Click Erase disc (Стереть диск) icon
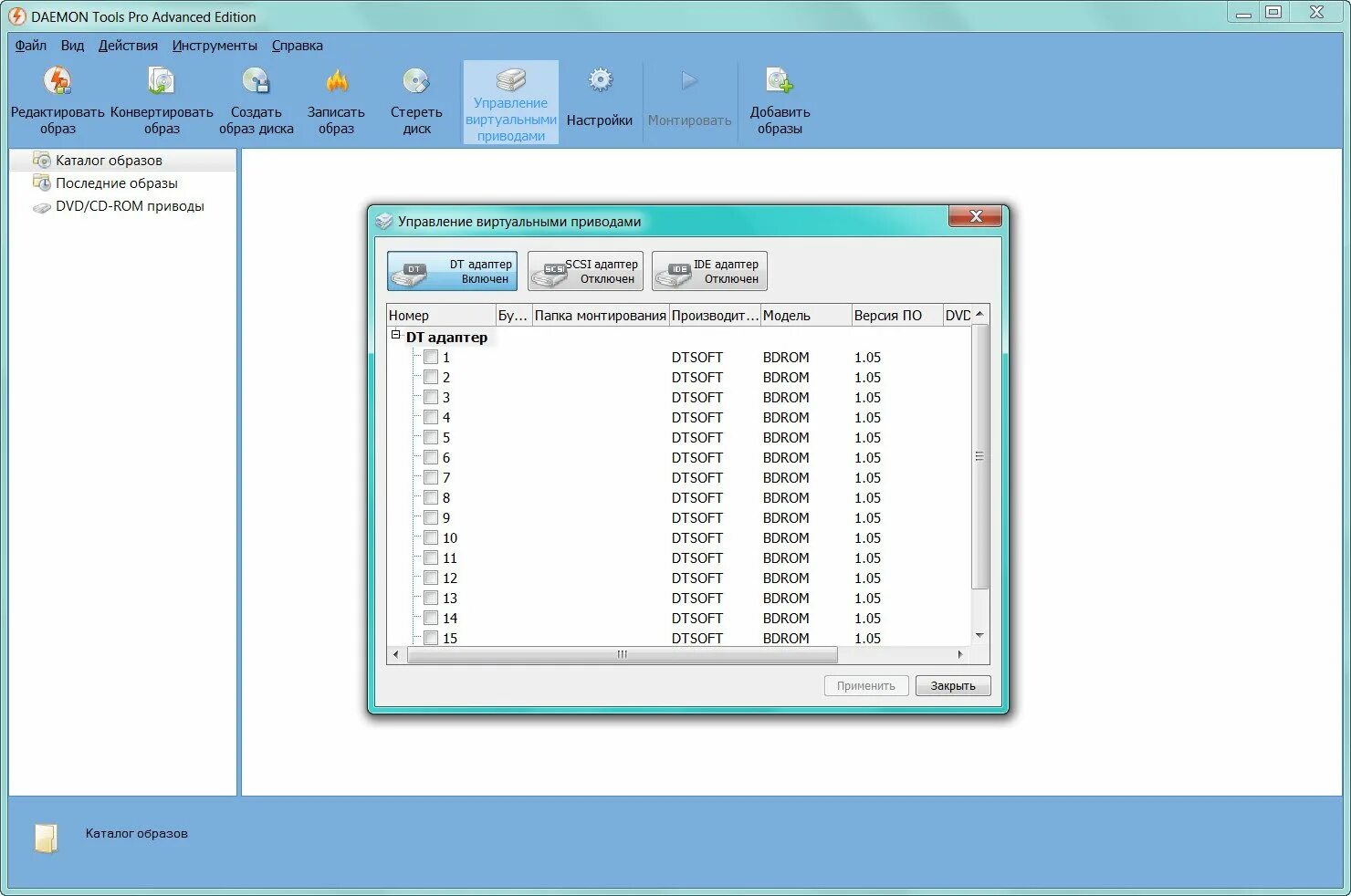1351x896 pixels. 416,81
